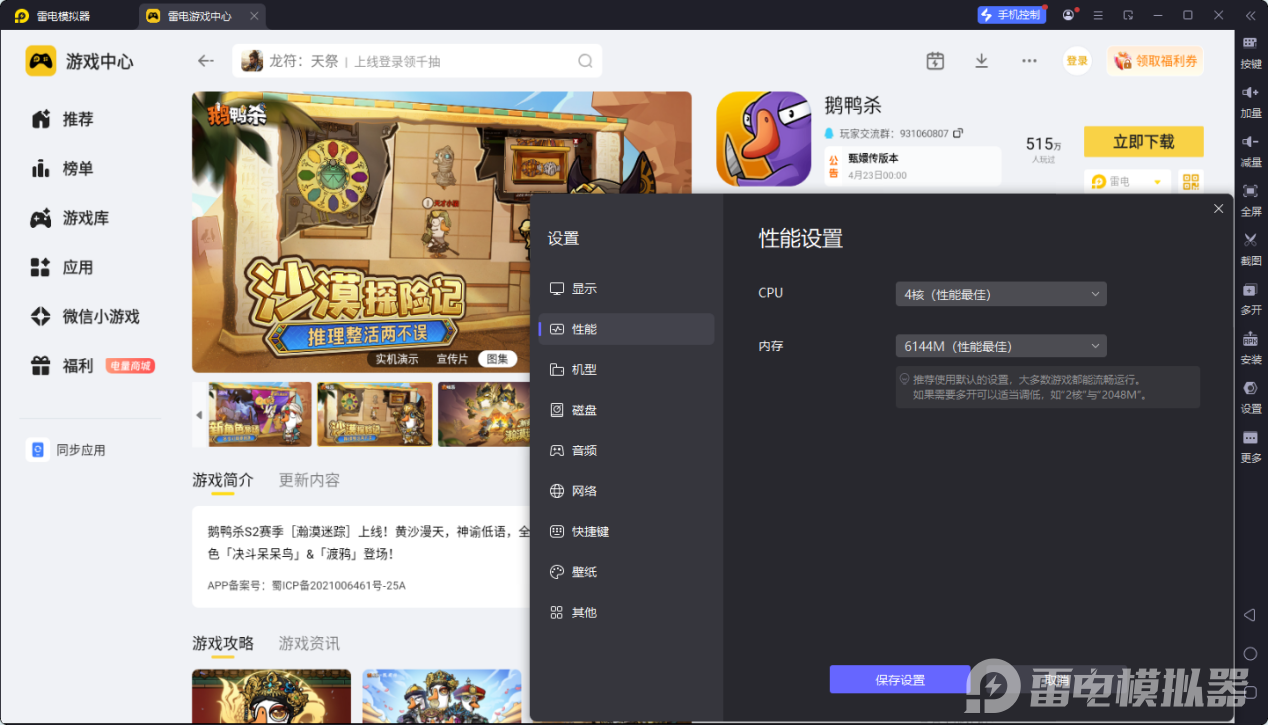Click the 登录 login button
Viewport: 1268px width, 725px height.
point(1077,61)
